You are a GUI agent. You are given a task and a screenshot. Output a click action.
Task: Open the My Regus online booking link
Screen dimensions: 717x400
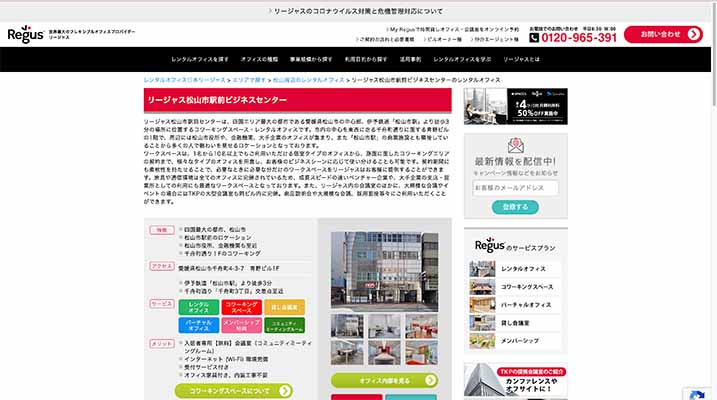453,29
